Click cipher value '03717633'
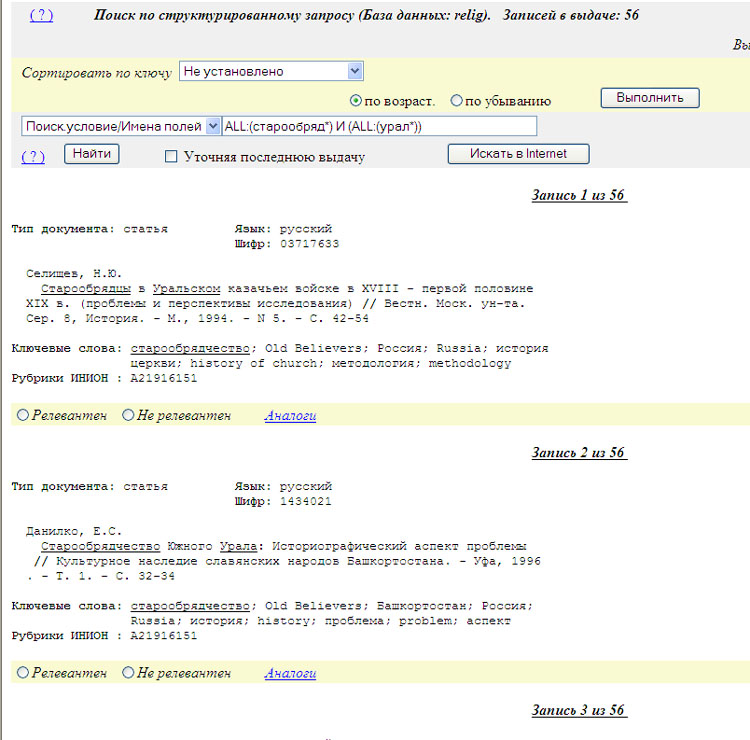This screenshot has width=750, height=740. click(309, 244)
